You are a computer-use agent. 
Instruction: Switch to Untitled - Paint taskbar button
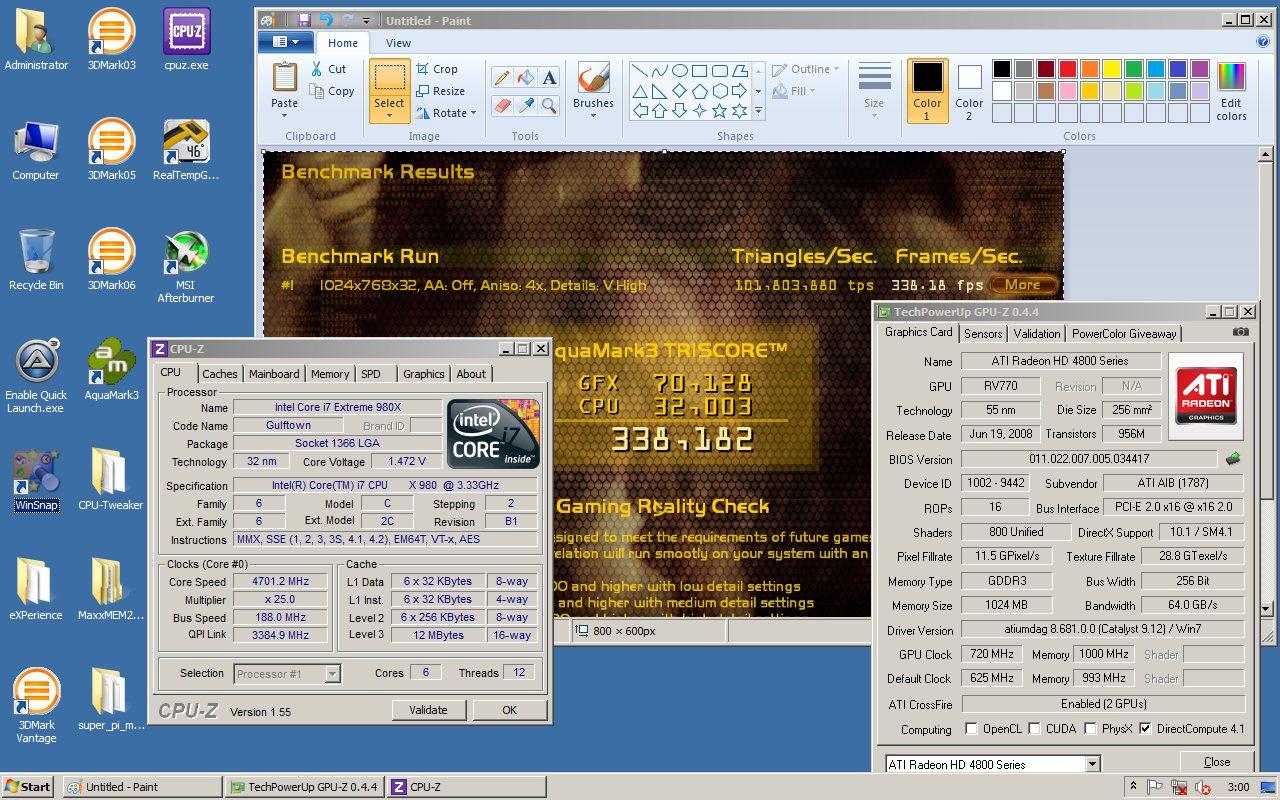pos(142,787)
